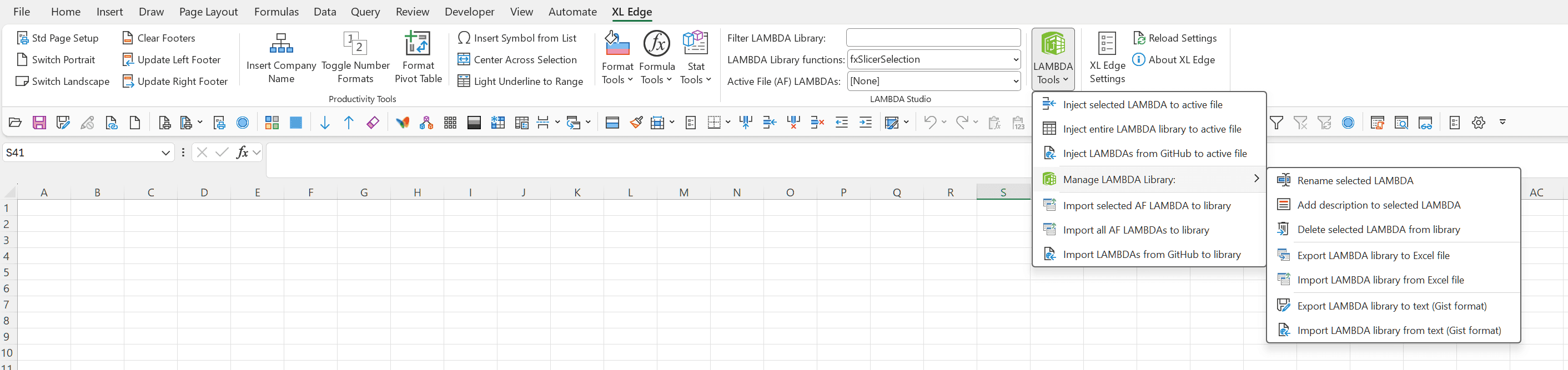Open Active File LAMBDAs combo box
This screenshot has width=1568, height=370.
pos(934,81)
